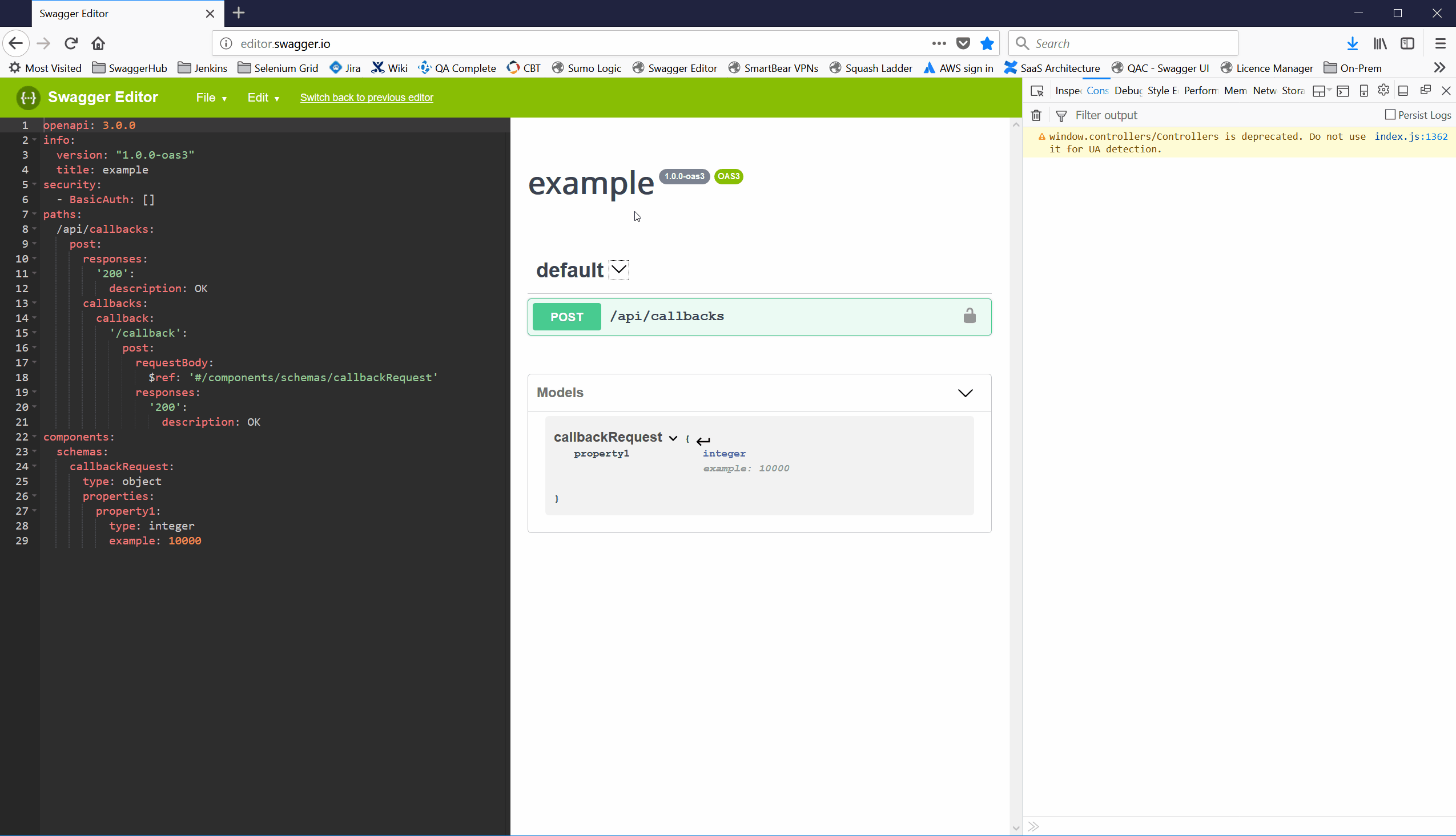Open page actions three-dot menu
This screenshot has width=1456, height=836.
[939, 43]
